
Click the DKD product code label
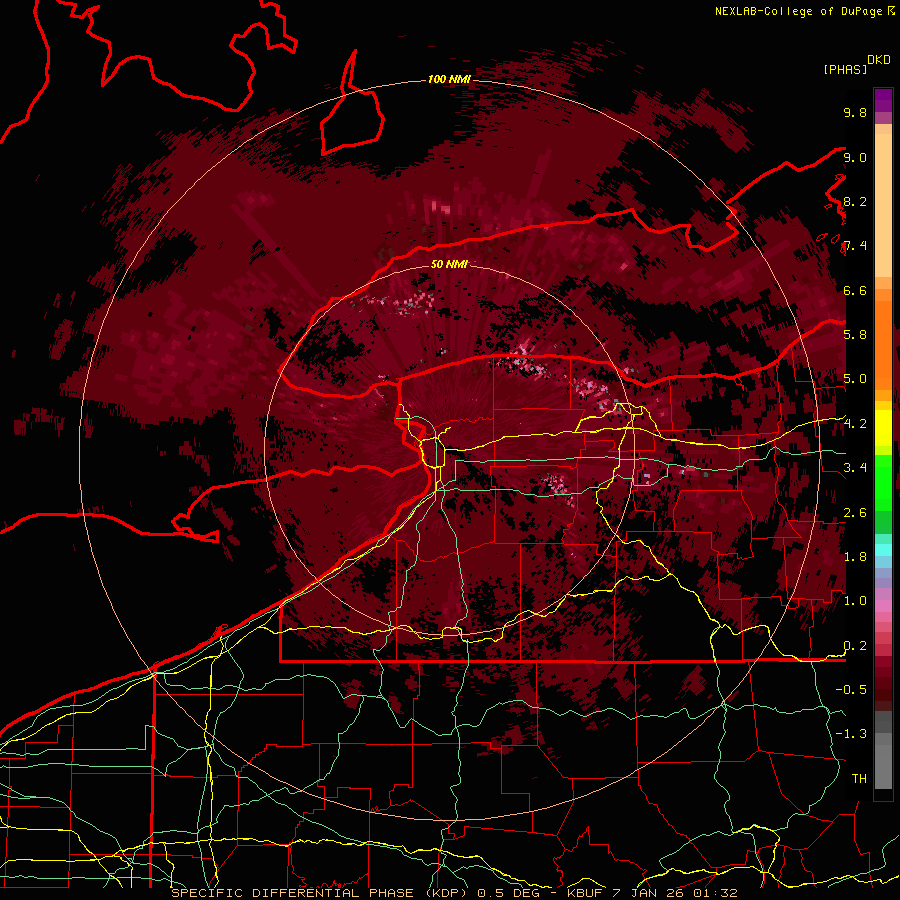coord(879,60)
